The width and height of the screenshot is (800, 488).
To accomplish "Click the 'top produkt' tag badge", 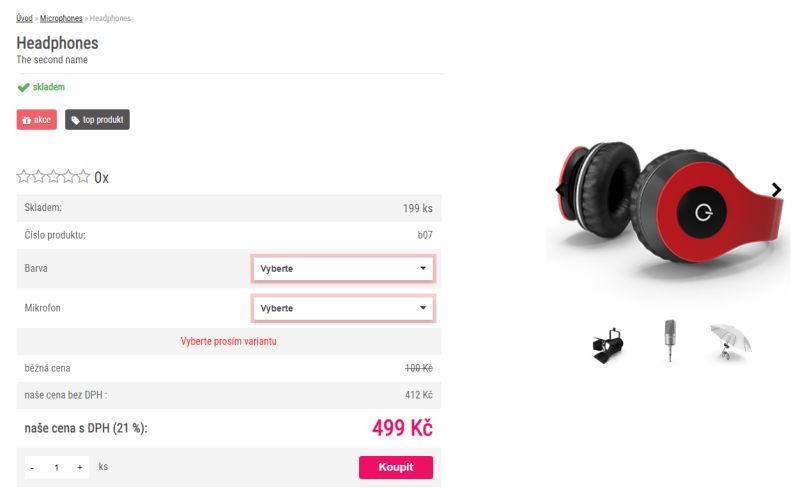I will [97, 120].
